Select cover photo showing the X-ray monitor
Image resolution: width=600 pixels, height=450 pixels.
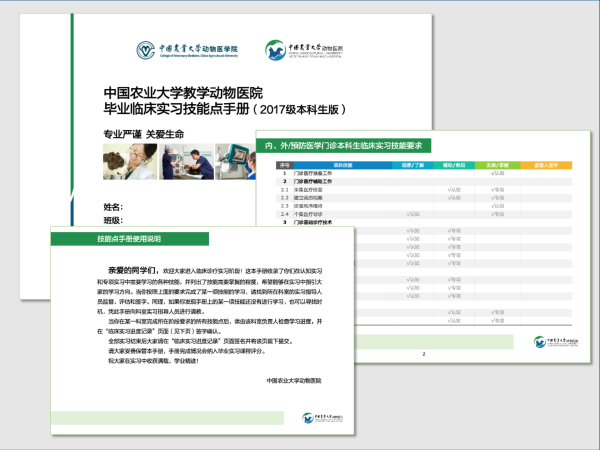(235, 161)
